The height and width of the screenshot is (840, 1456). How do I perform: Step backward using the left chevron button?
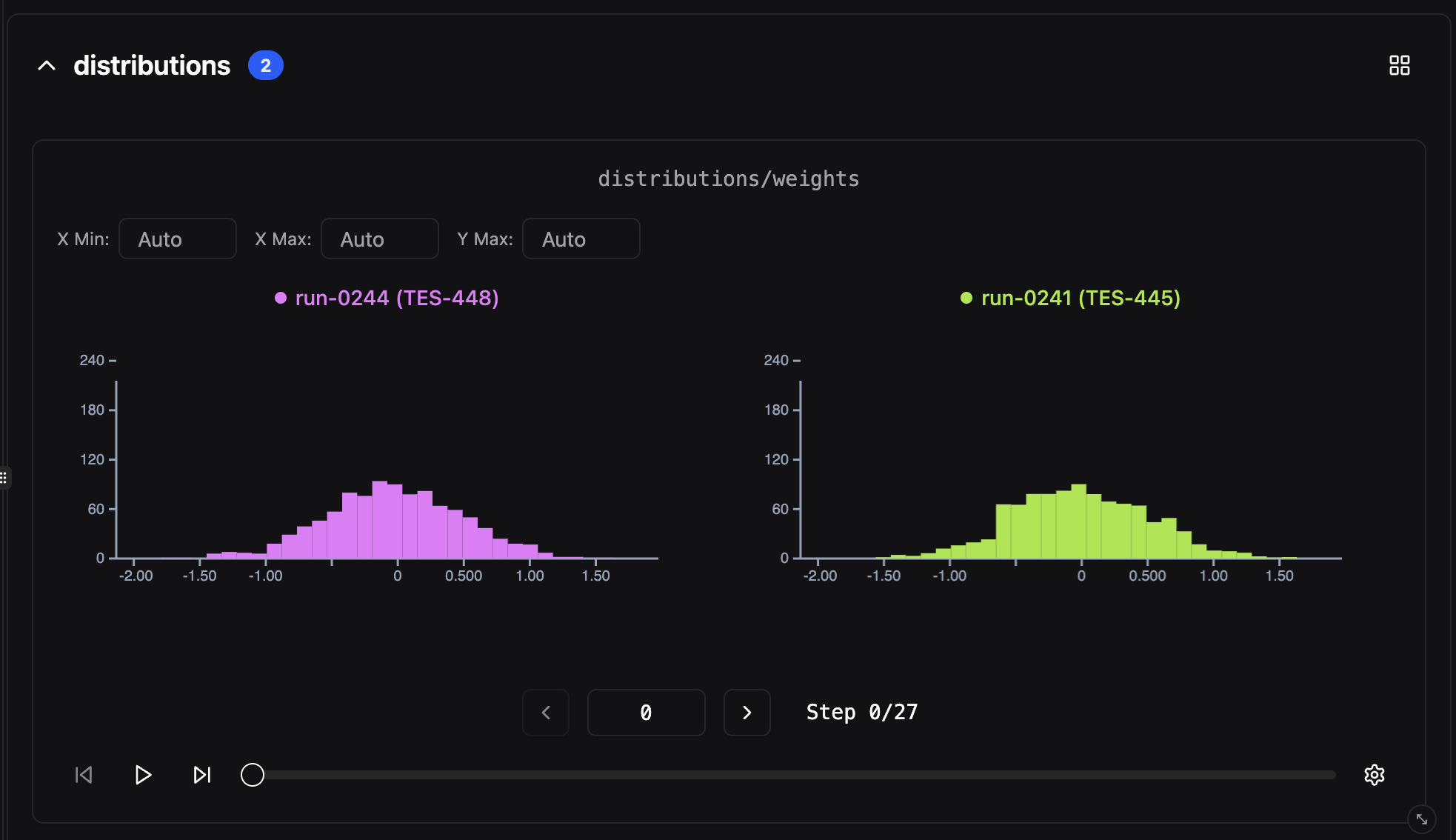click(x=546, y=713)
